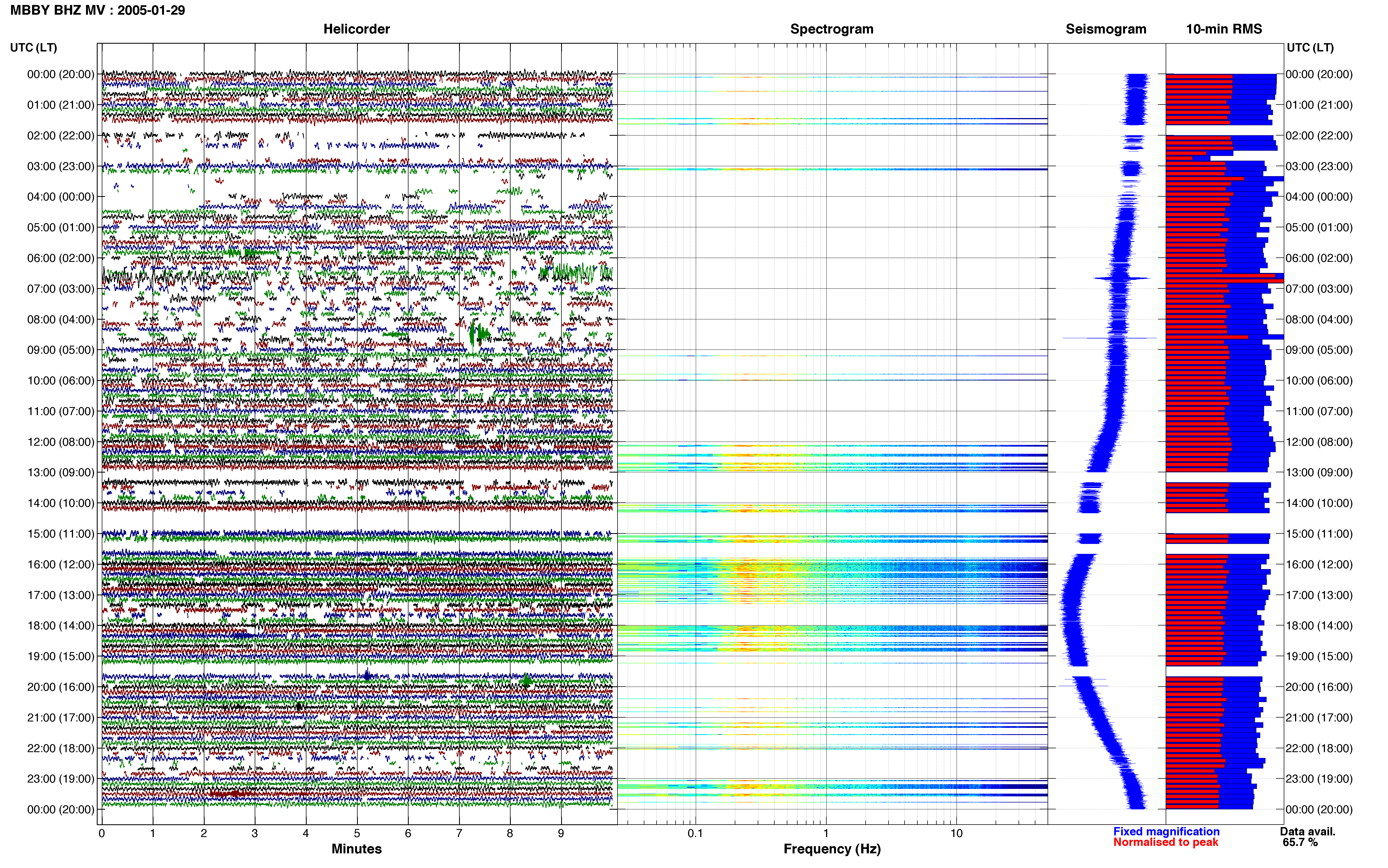Click Helicorder-side time label '11:00 (07:00)'
This screenshot has width=1388, height=868.
pyautogui.click(x=61, y=411)
